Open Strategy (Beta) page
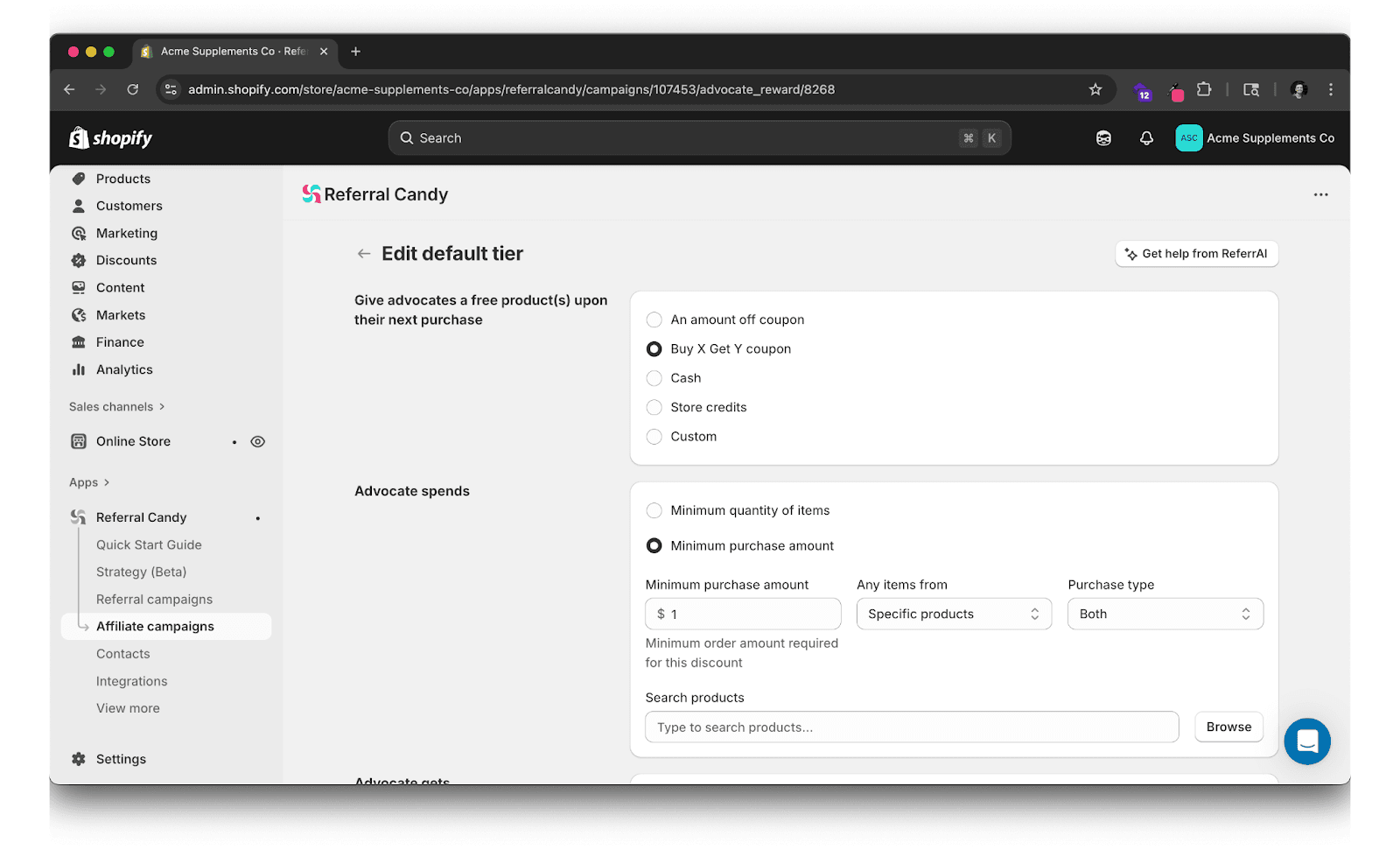 pos(141,572)
